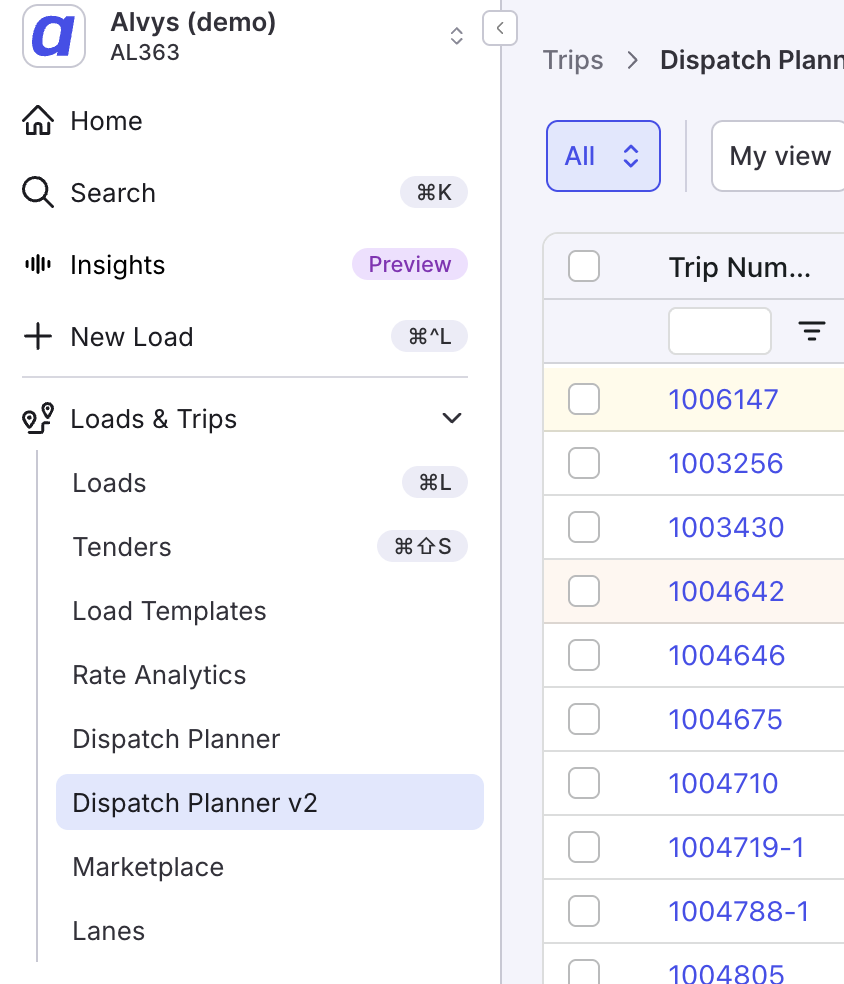Open the company switcher up-down arrows

pos(457,36)
